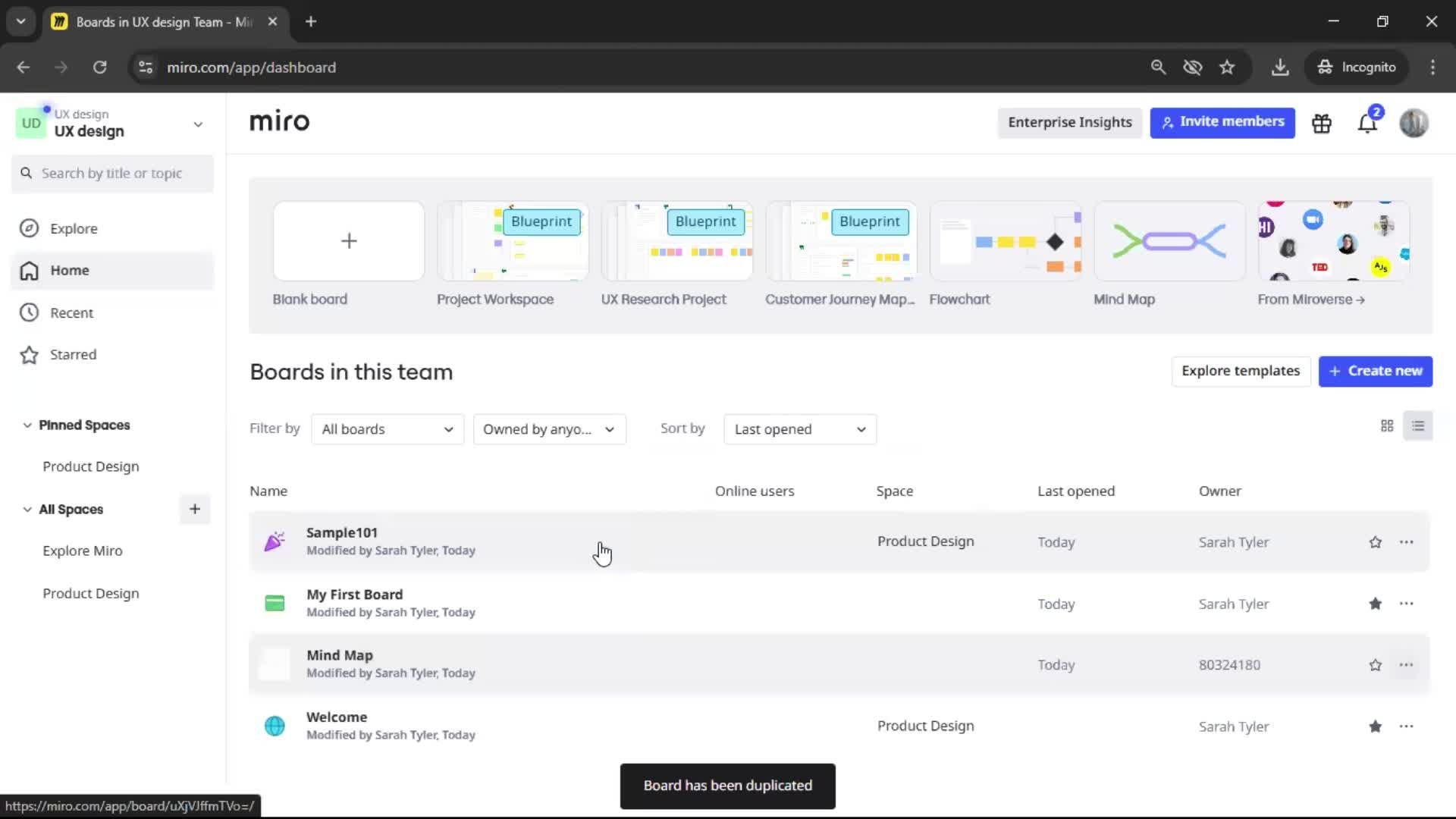Go to Home in the sidebar

112,271
